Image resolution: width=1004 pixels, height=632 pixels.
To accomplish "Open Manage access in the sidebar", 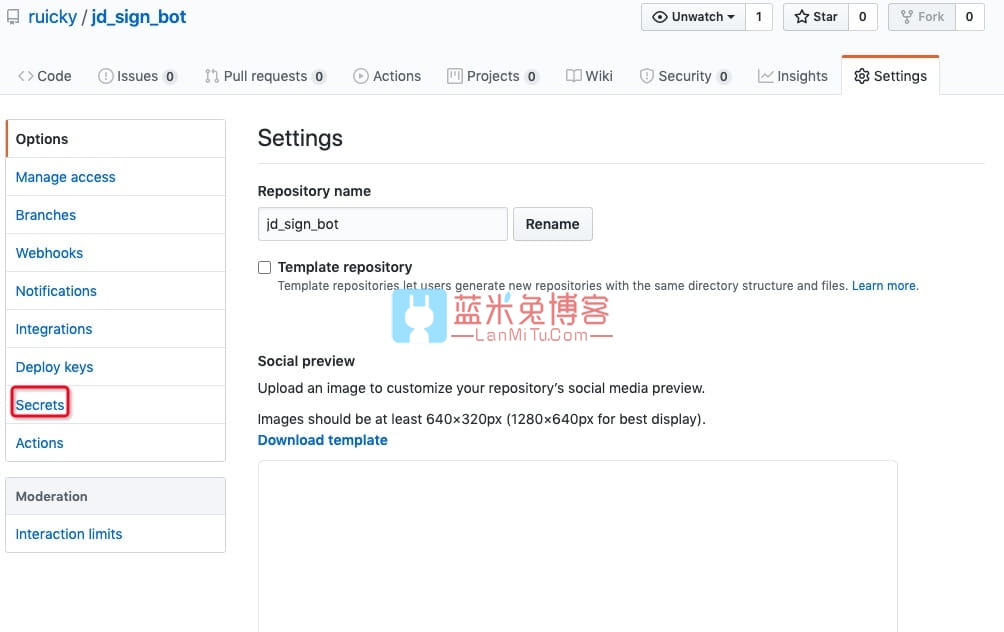I will [x=115, y=177].
